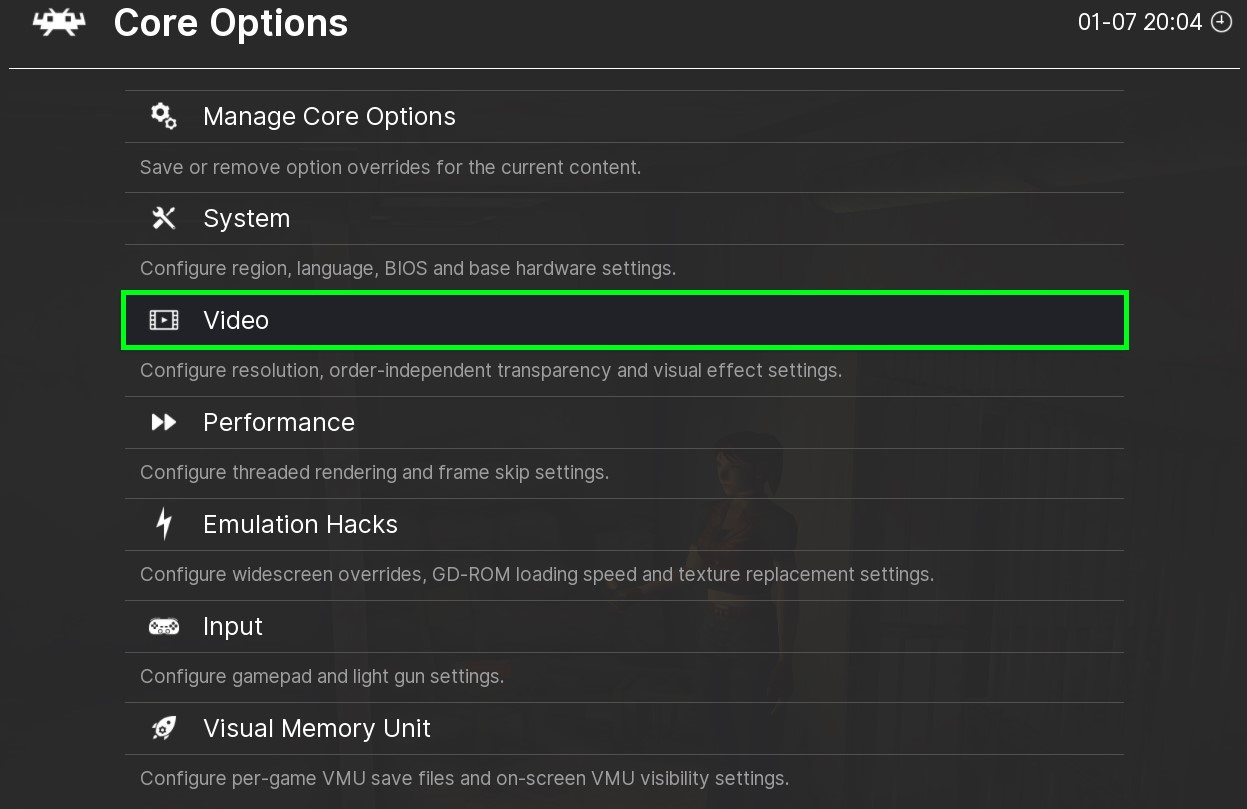Screen dimensions: 1247x809
Task: Click the Core Options page title
Action: point(231,23)
